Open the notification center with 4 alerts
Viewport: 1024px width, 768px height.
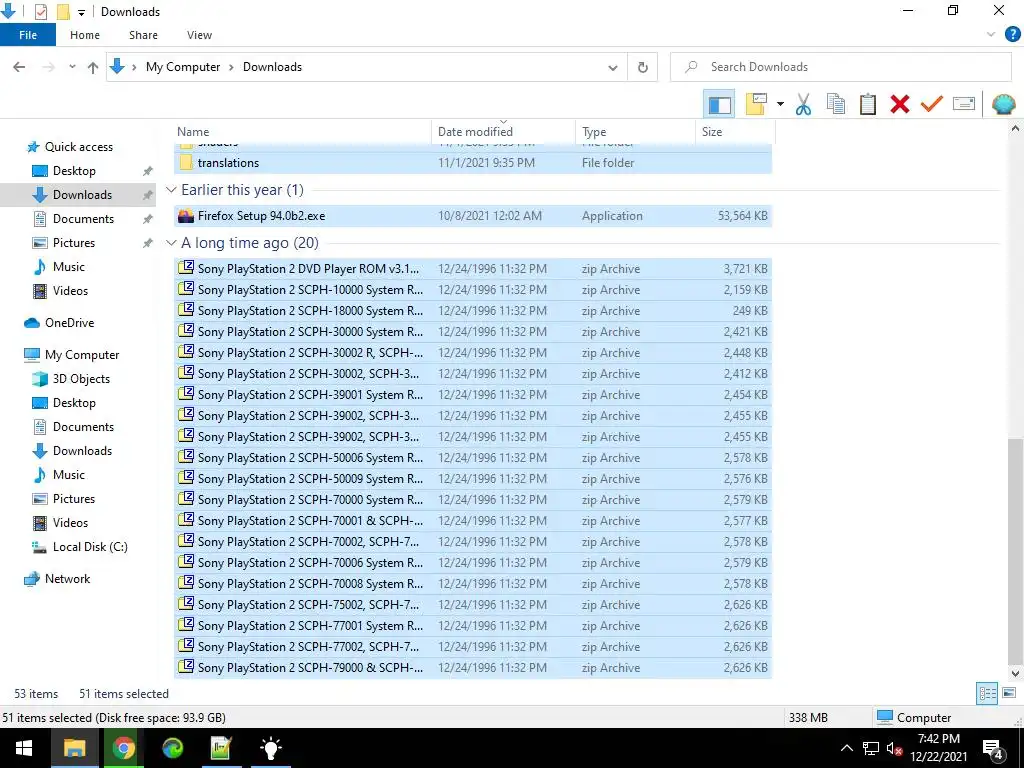click(993, 750)
